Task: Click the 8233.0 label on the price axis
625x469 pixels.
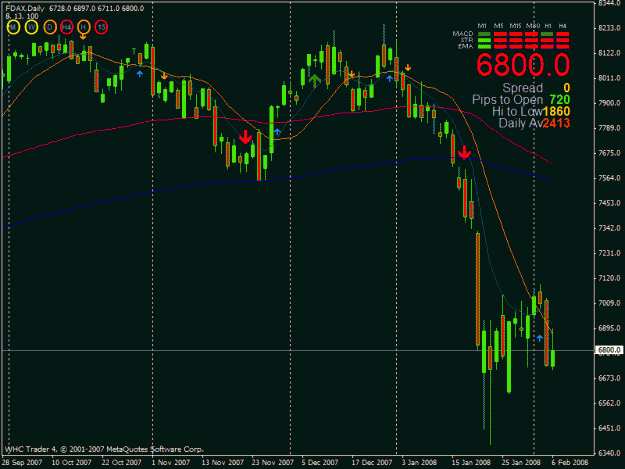Action: tap(609, 28)
